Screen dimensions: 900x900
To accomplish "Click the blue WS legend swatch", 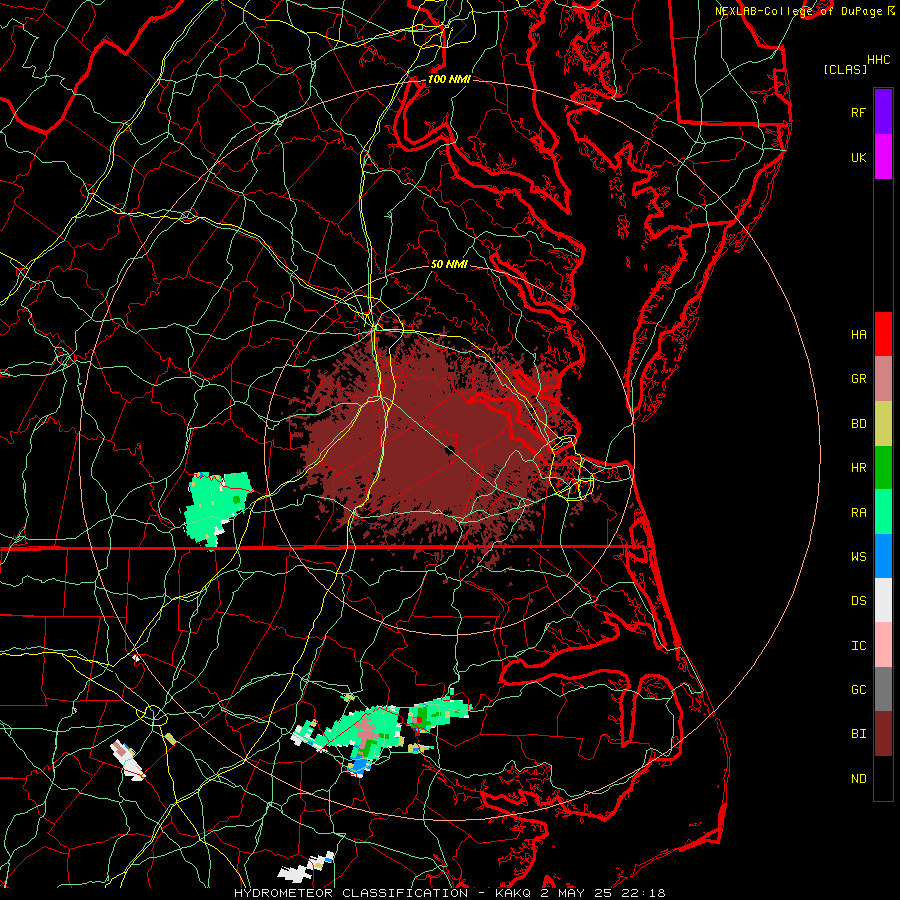I will click(883, 556).
